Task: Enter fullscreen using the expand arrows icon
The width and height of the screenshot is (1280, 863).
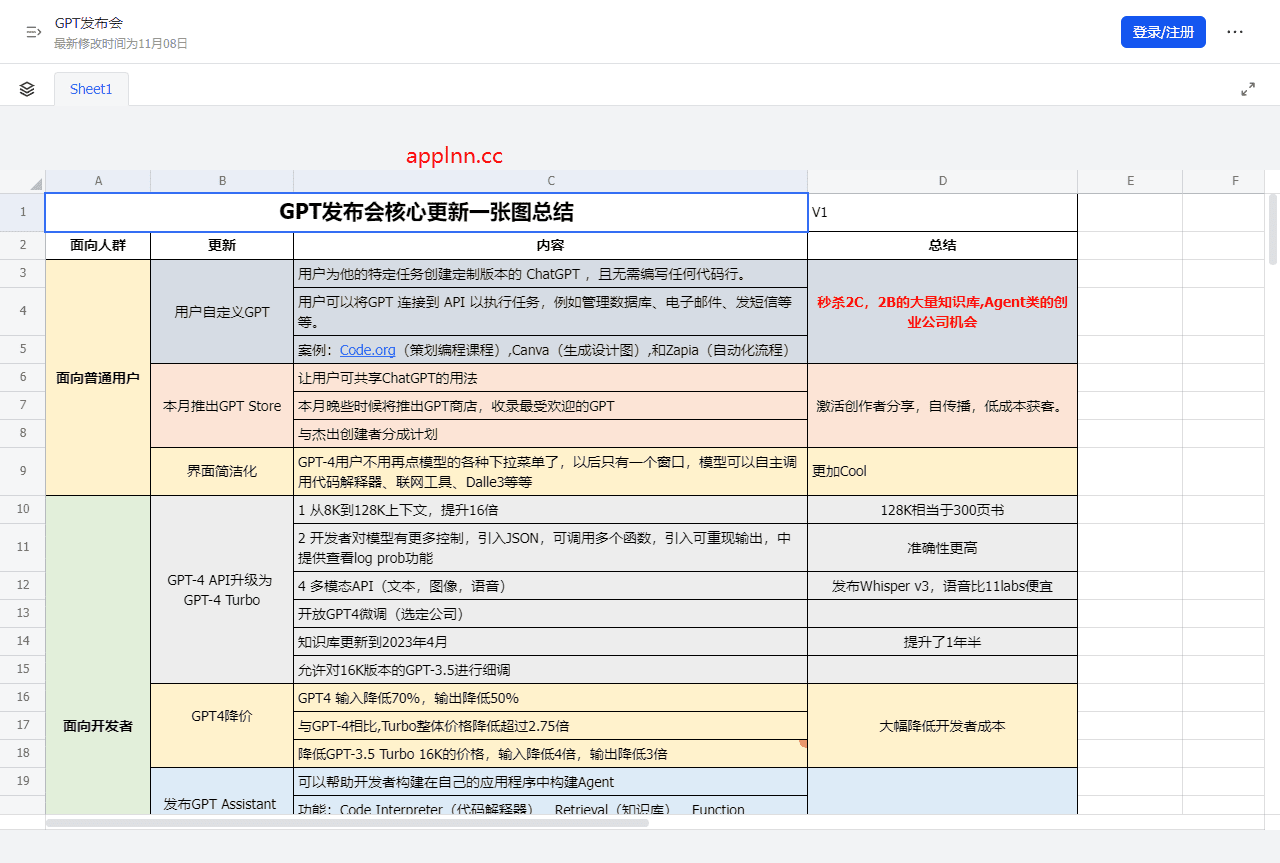Action: (x=1248, y=88)
